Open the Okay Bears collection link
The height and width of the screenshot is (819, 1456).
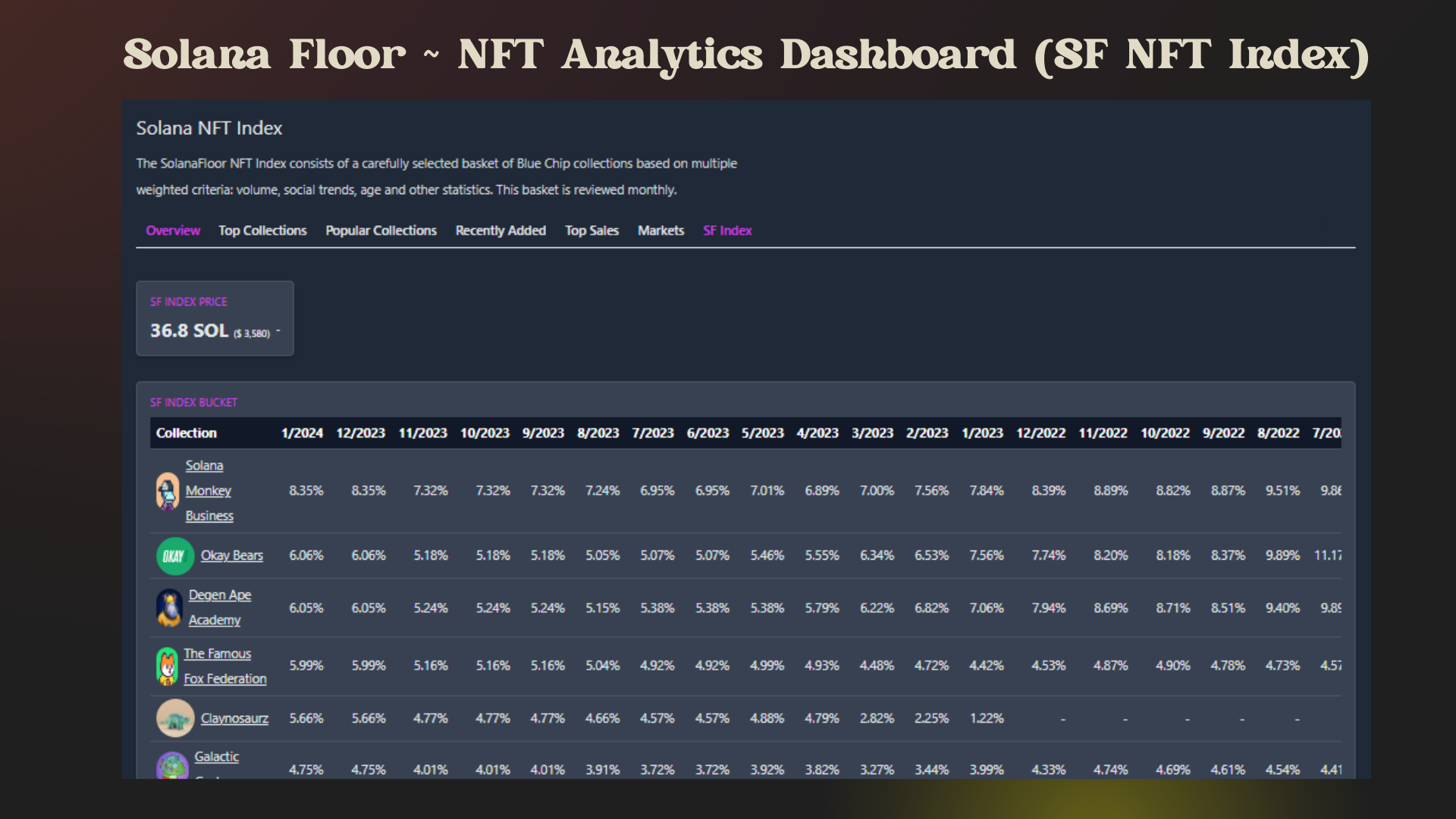point(231,556)
